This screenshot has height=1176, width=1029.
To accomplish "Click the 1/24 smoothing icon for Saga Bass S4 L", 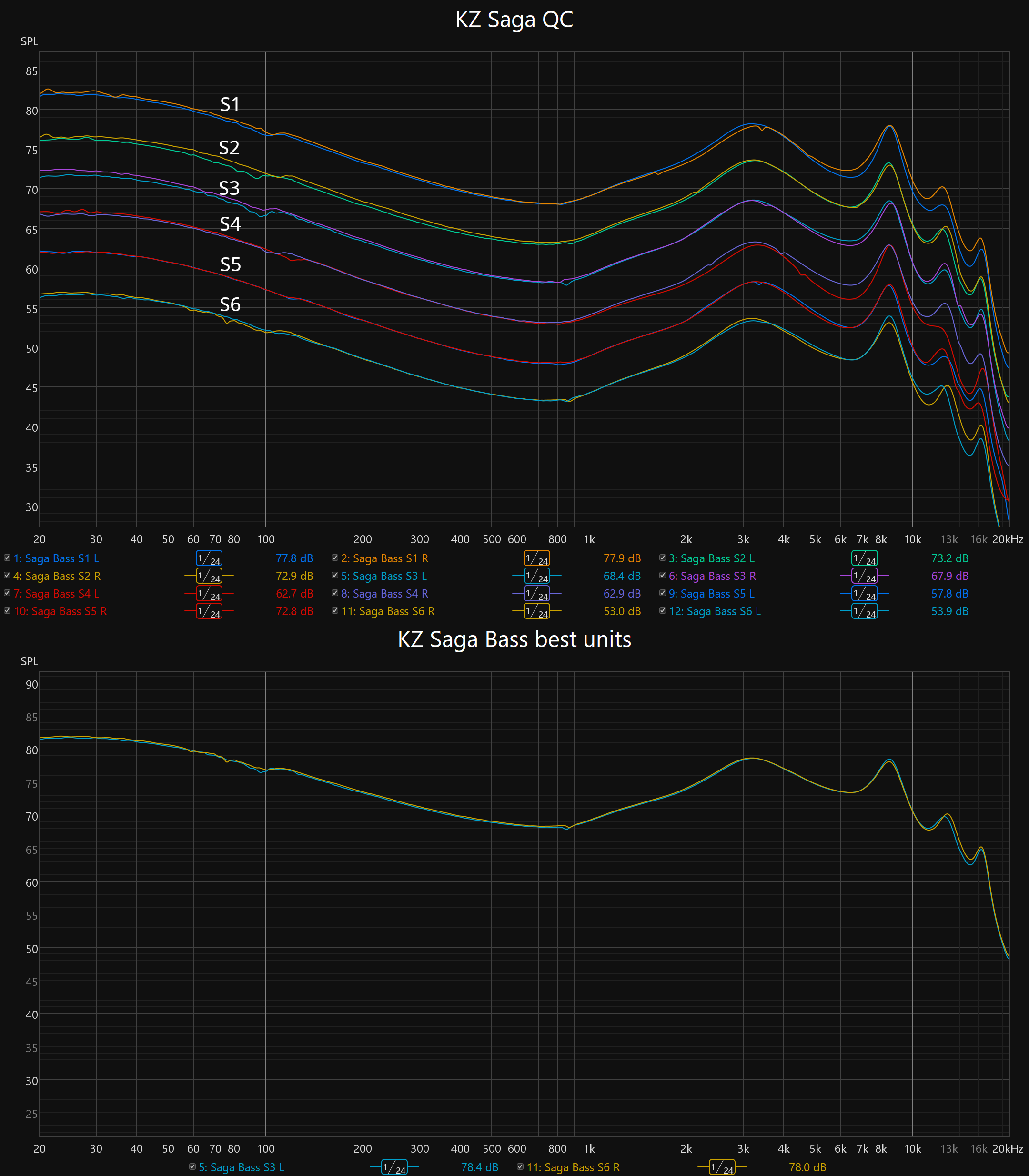I will pos(209,594).
